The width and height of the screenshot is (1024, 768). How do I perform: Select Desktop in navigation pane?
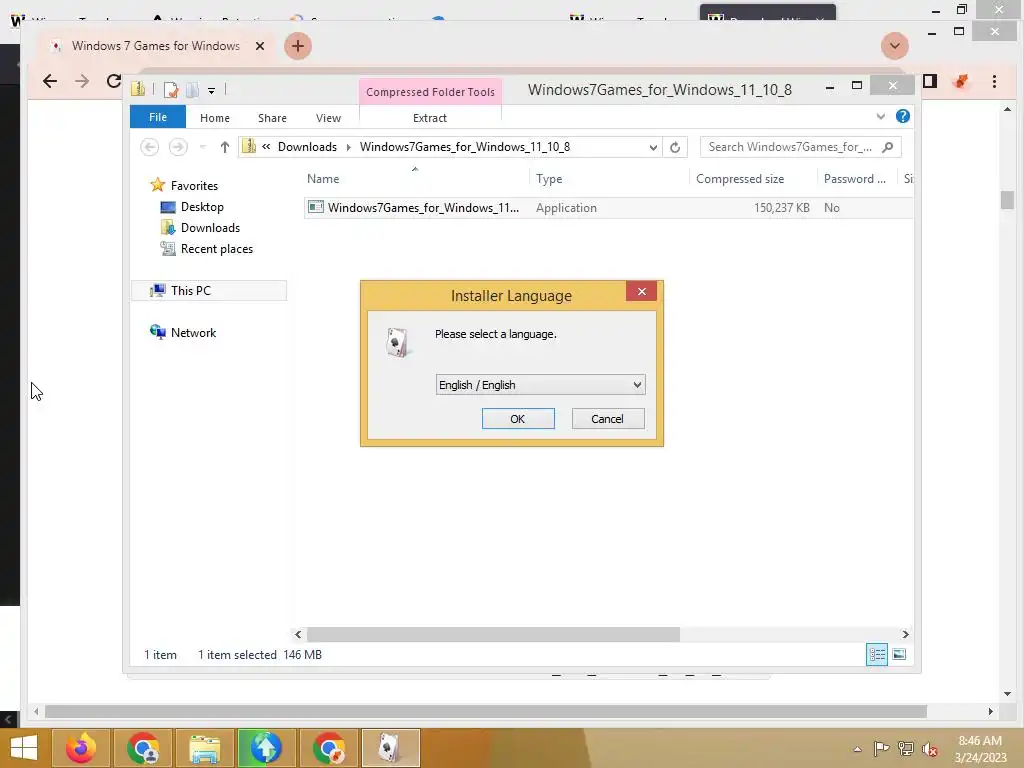pos(202,206)
